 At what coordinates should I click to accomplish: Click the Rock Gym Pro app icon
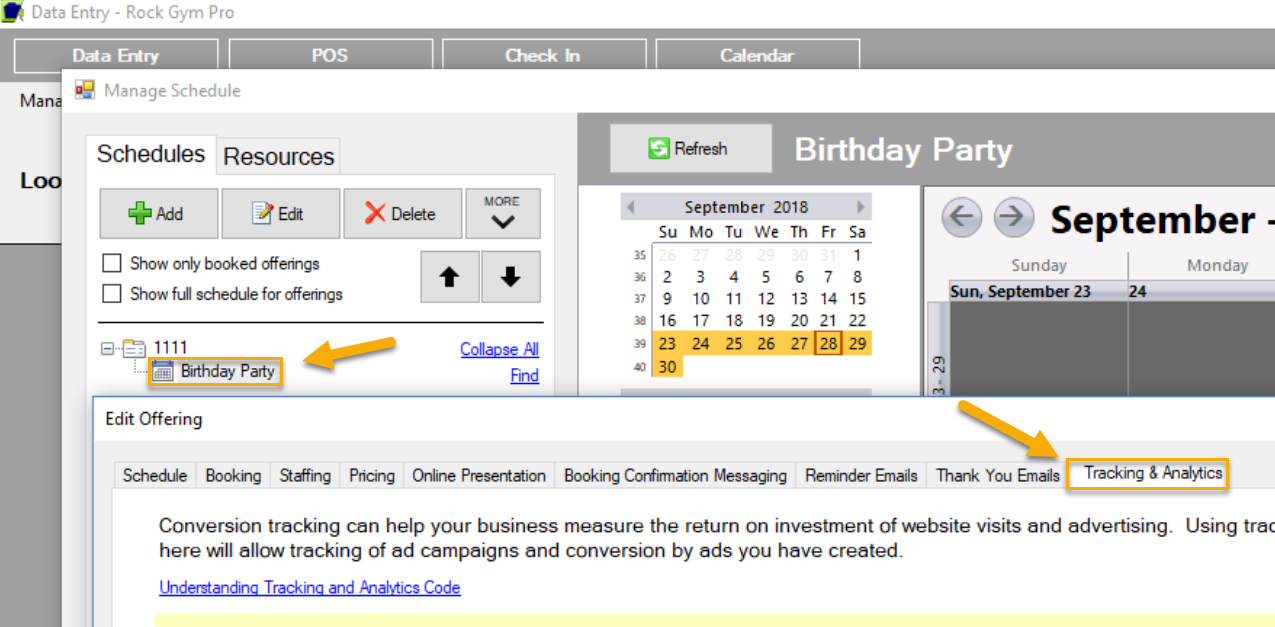tap(12, 13)
